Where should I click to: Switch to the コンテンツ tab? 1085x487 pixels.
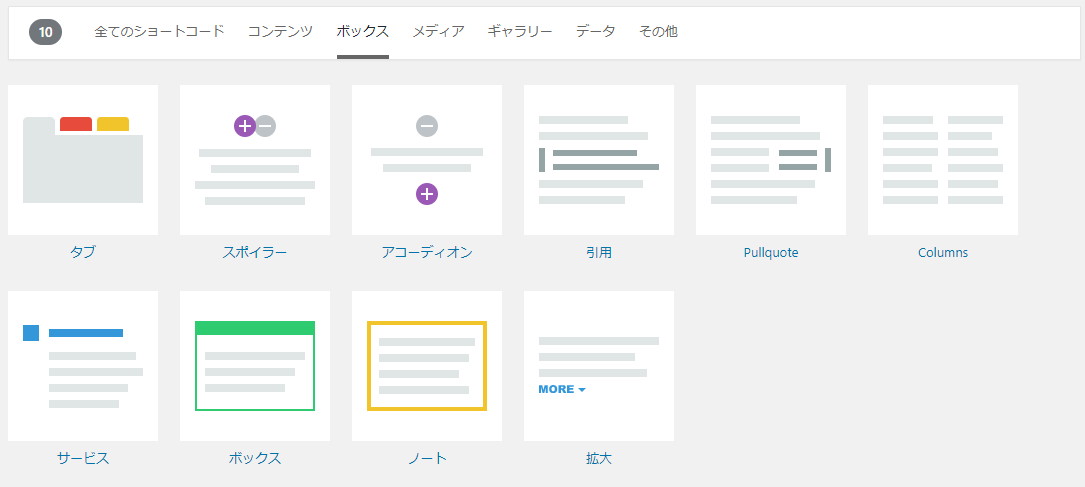tap(280, 32)
